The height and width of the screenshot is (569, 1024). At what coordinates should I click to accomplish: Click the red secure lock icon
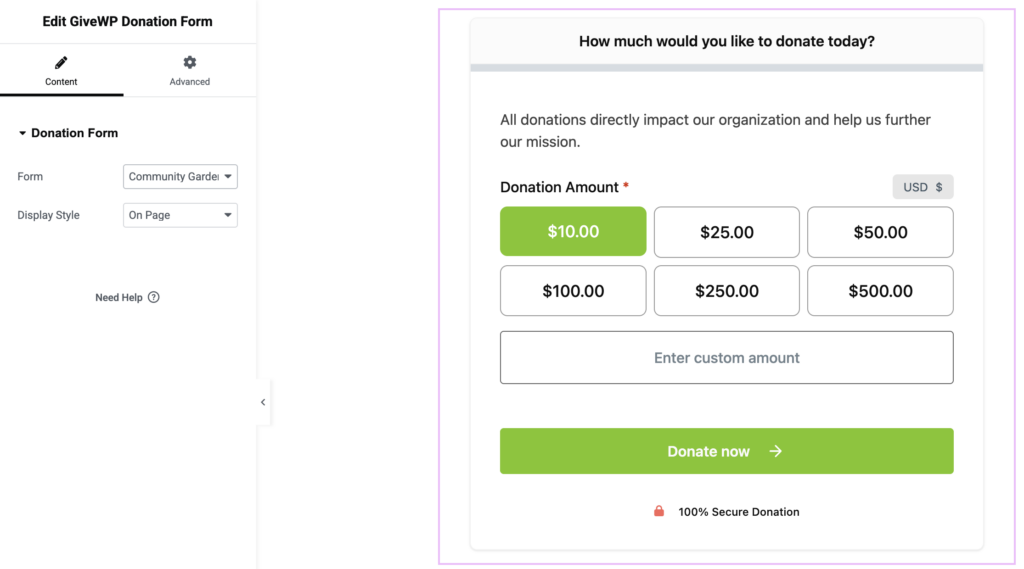(659, 511)
